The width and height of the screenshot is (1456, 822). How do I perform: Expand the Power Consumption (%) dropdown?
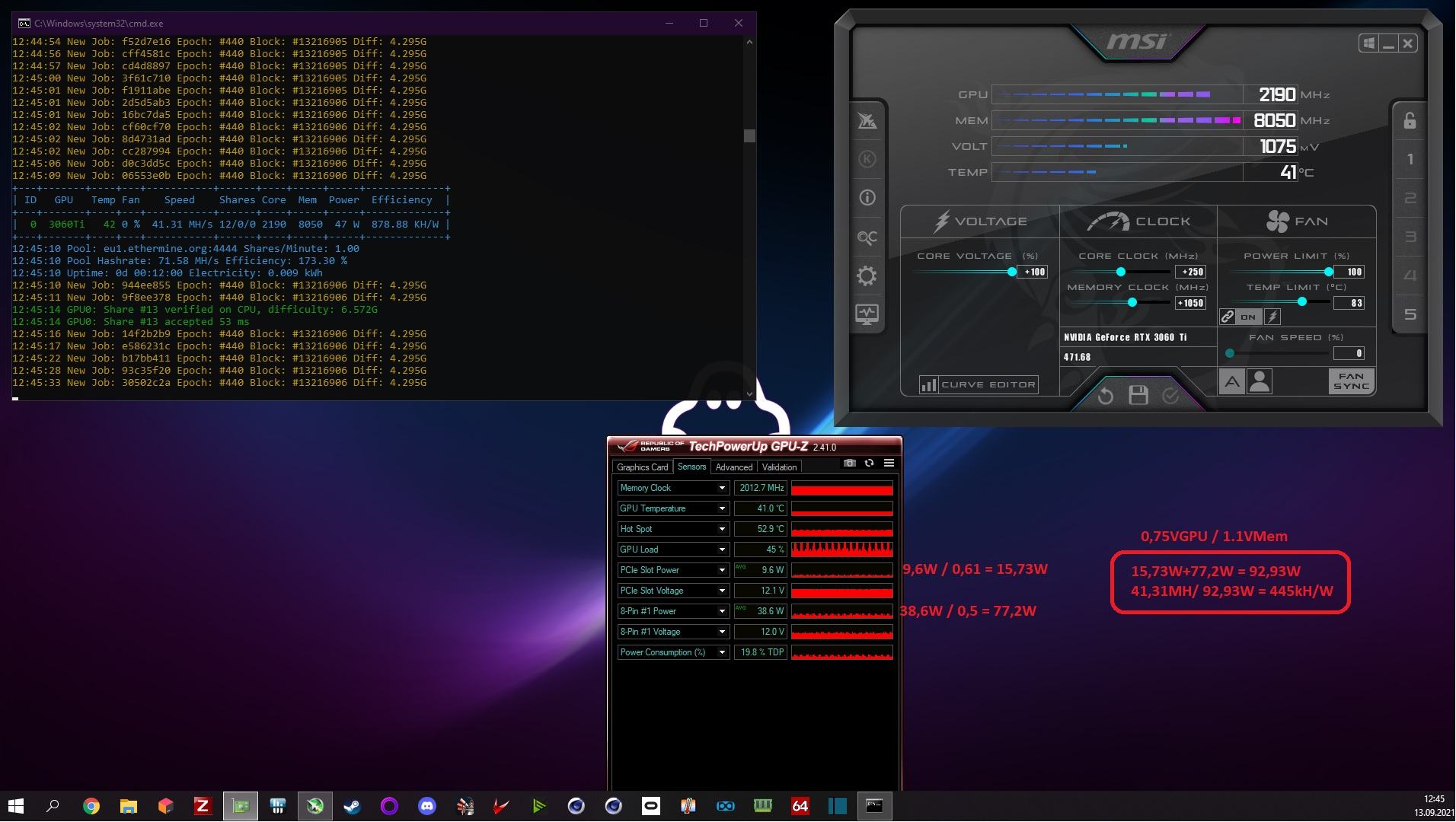click(722, 652)
